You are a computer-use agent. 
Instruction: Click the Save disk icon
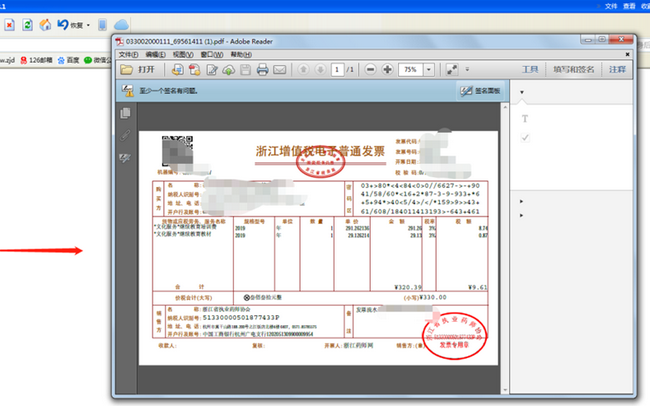[x=244, y=70]
